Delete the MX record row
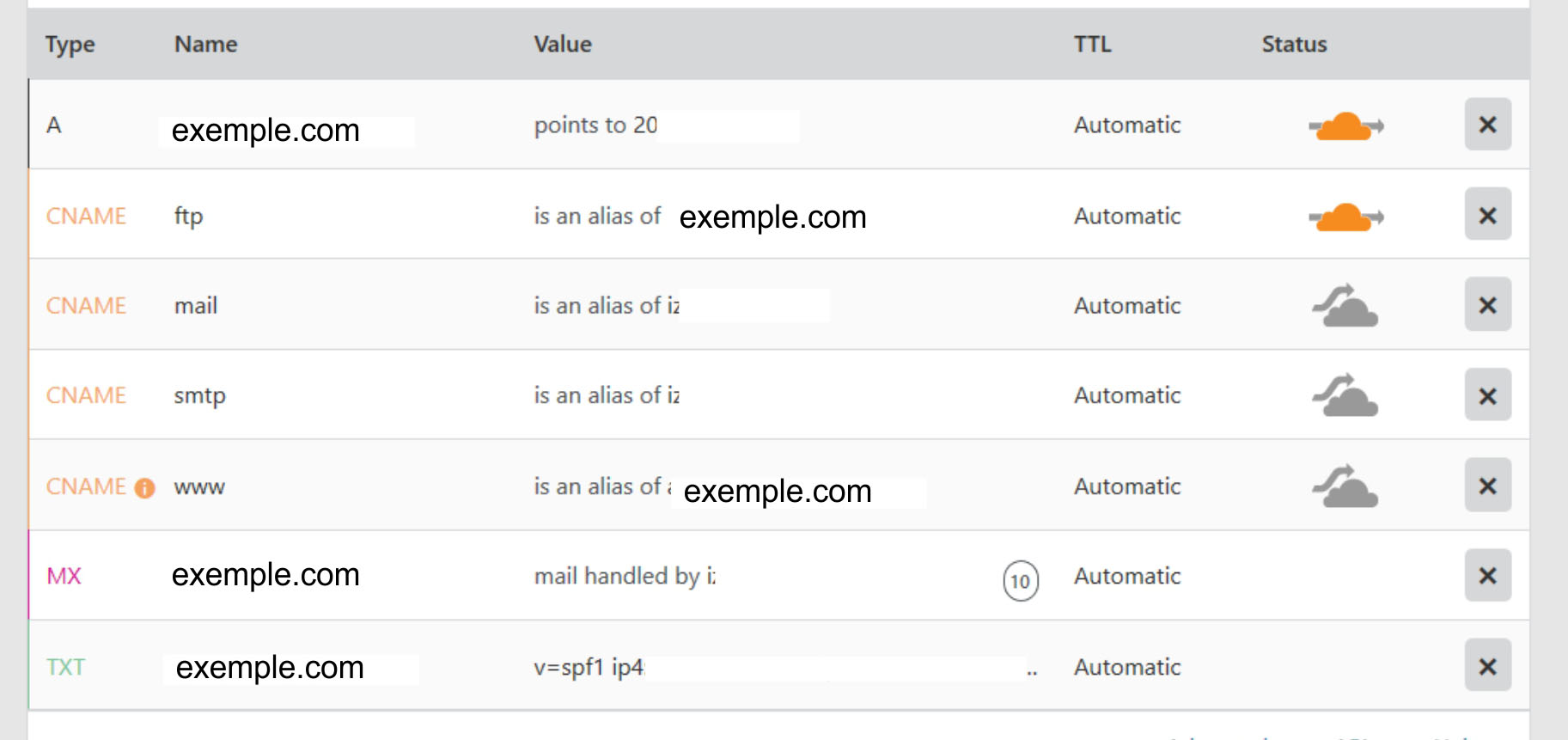This screenshot has width=1568, height=740. click(x=1487, y=576)
